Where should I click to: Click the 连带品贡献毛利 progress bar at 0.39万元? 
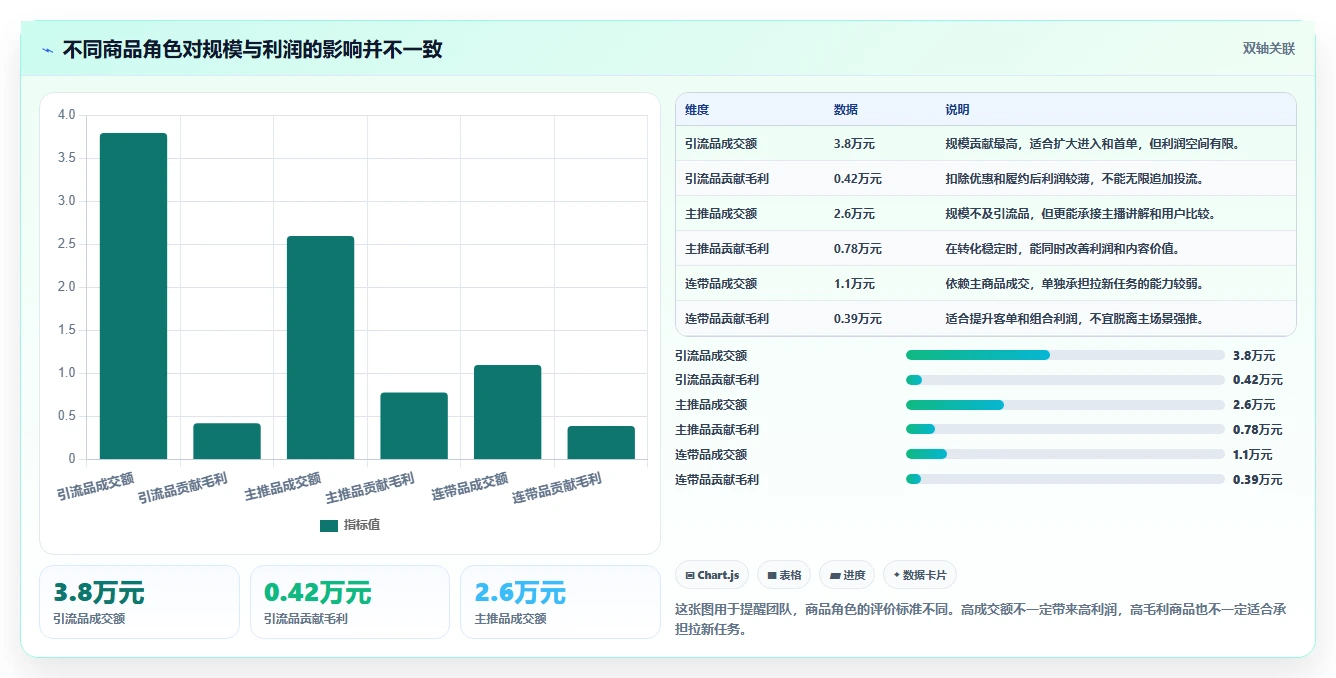(1065, 480)
